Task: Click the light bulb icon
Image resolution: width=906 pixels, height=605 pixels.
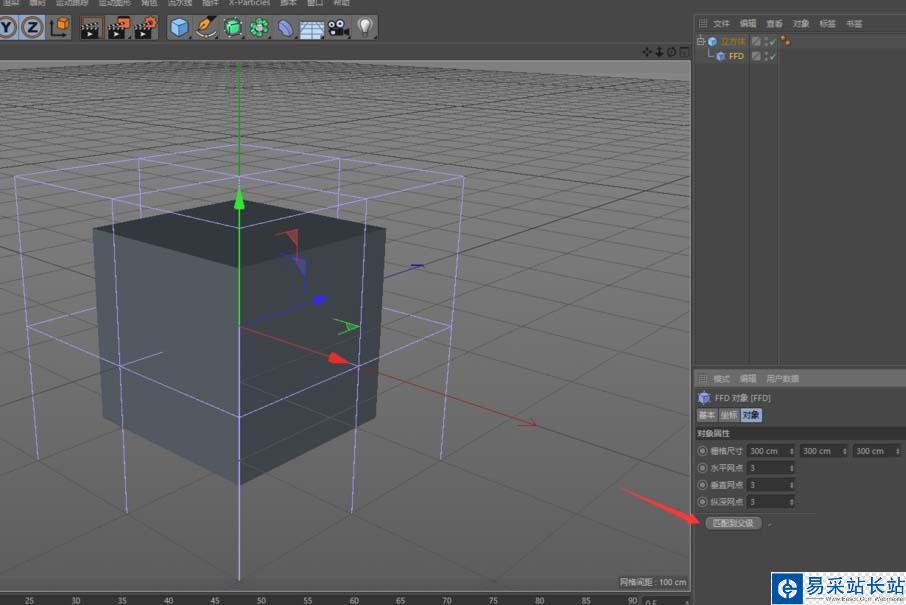Action: point(365,28)
